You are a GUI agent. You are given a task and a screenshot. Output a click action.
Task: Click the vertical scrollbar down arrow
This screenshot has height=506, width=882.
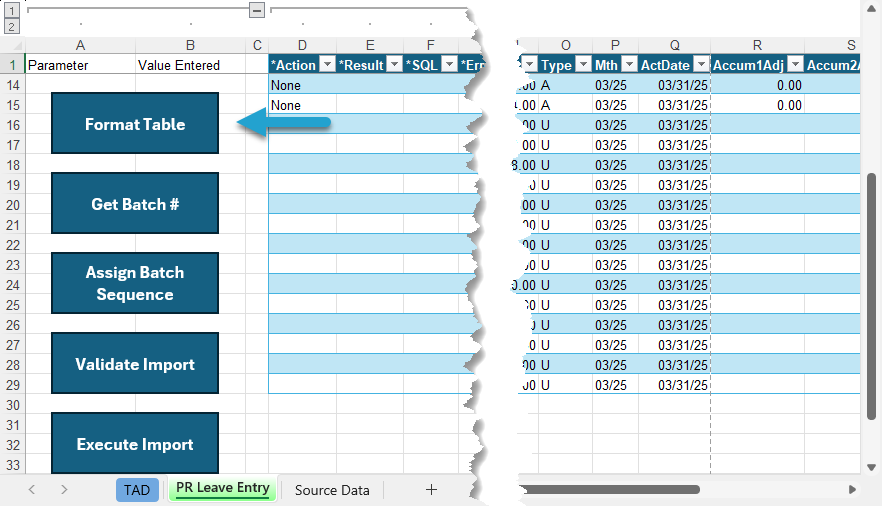(871, 467)
